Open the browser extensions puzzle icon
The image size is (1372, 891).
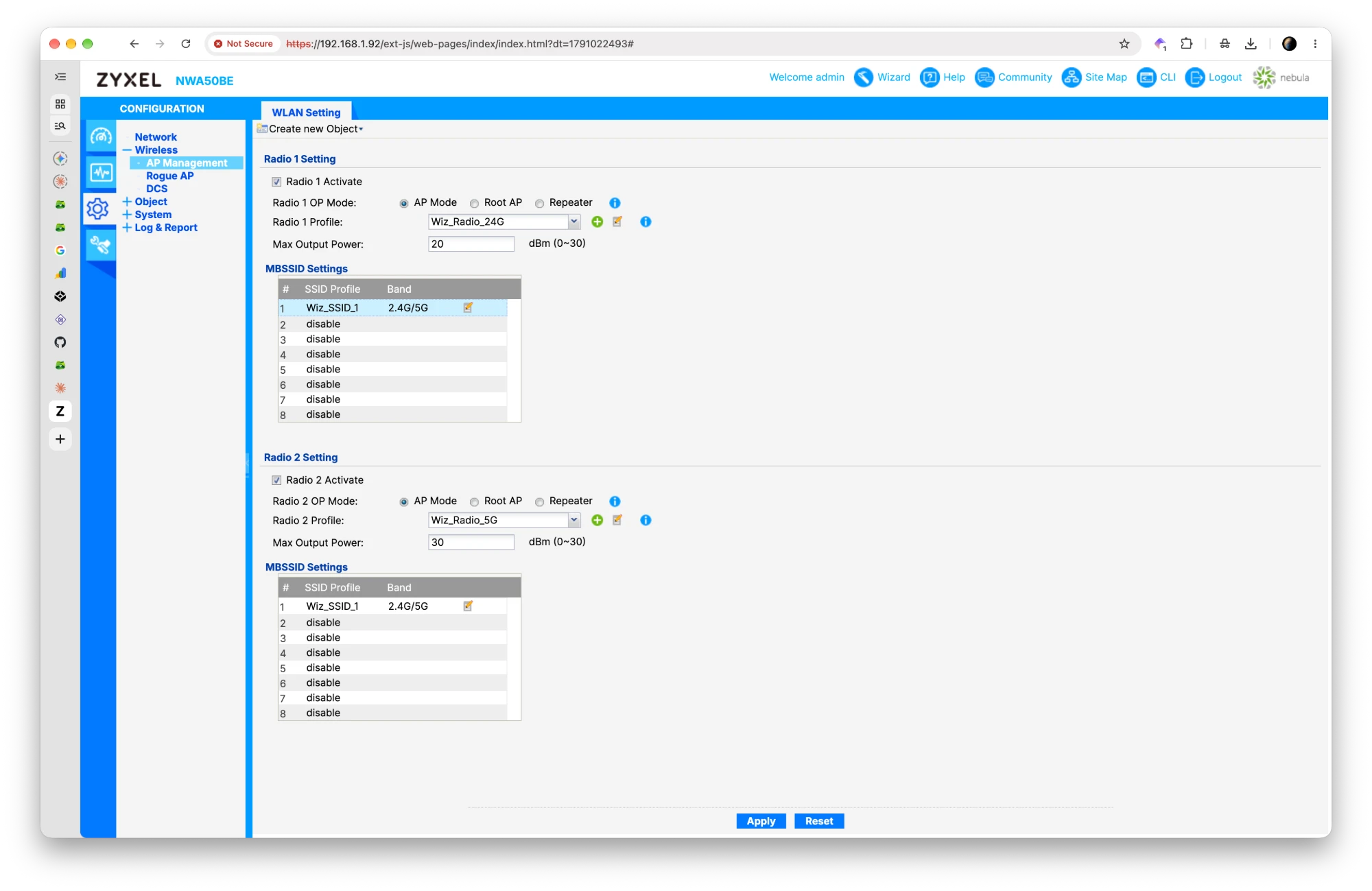click(1187, 44)
